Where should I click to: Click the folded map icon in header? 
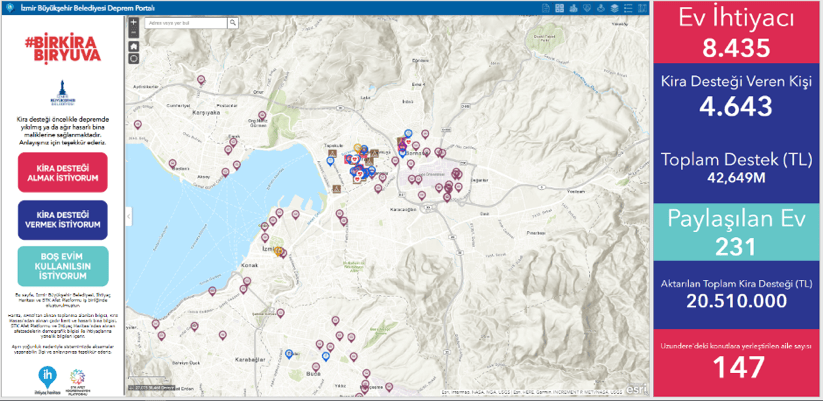642,8
